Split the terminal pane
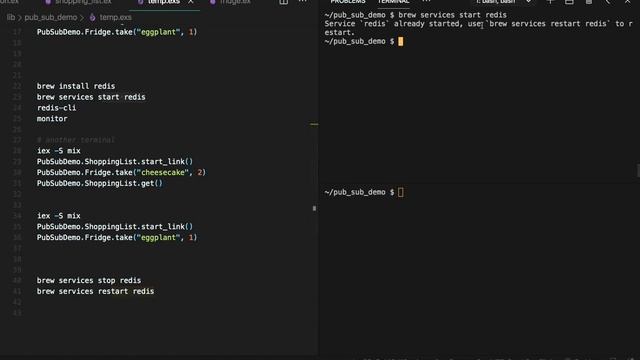The image size is (640, 360). pos(569,2)
